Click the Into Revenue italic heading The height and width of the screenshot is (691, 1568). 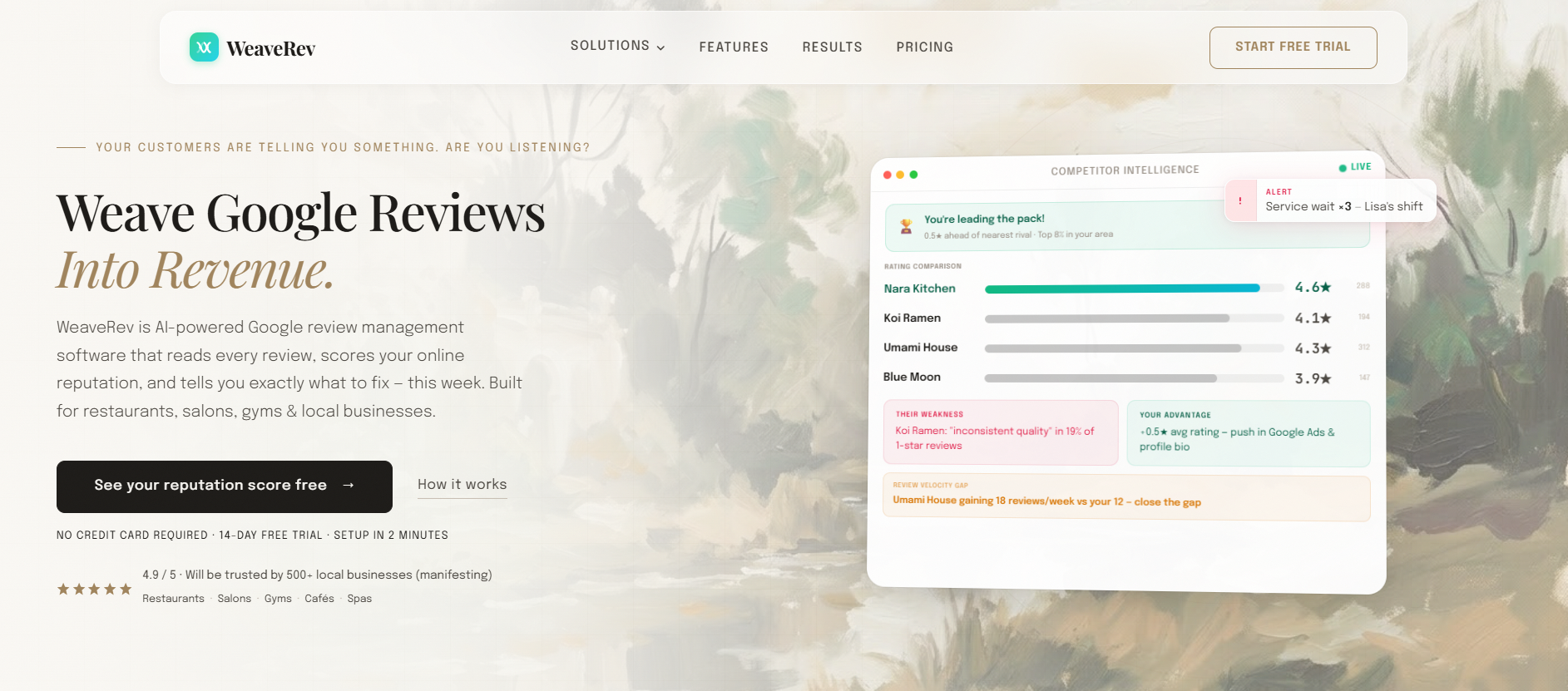195,269
